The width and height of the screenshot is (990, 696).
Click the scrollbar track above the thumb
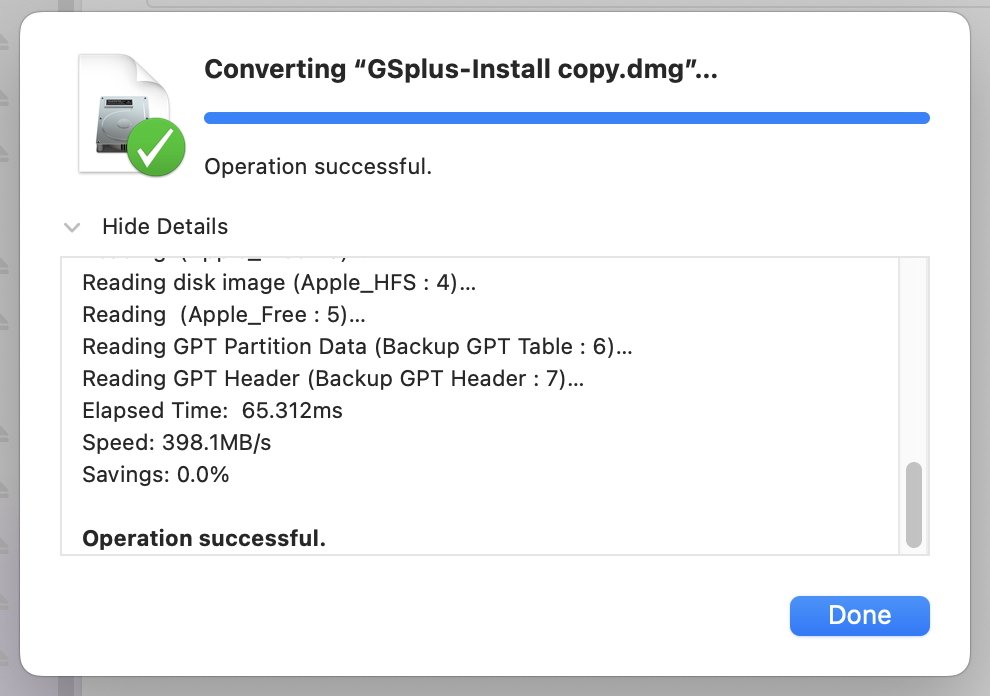tap(913, 360)
